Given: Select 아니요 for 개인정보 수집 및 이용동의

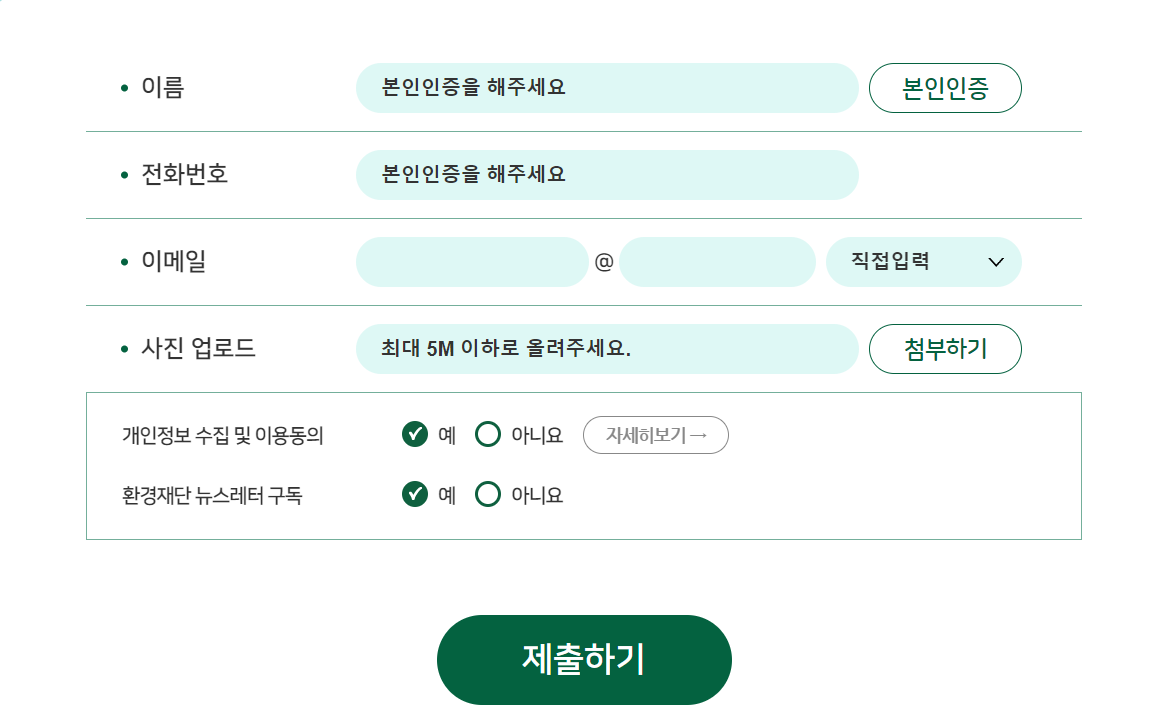Looking at the screenshot, I should click(x=487, y=434).
